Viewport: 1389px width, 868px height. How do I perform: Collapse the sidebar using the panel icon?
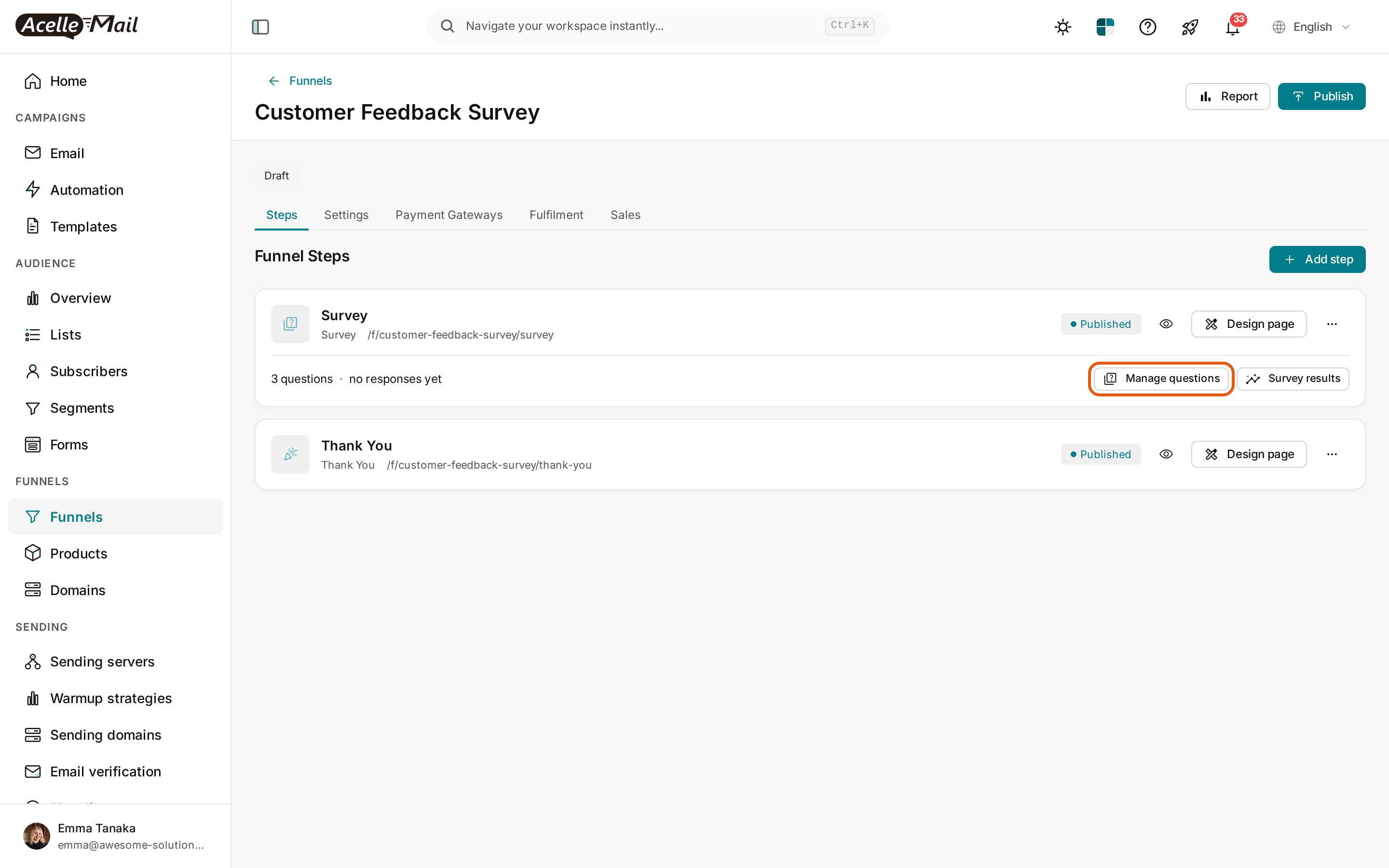click(x=260, y=27)
